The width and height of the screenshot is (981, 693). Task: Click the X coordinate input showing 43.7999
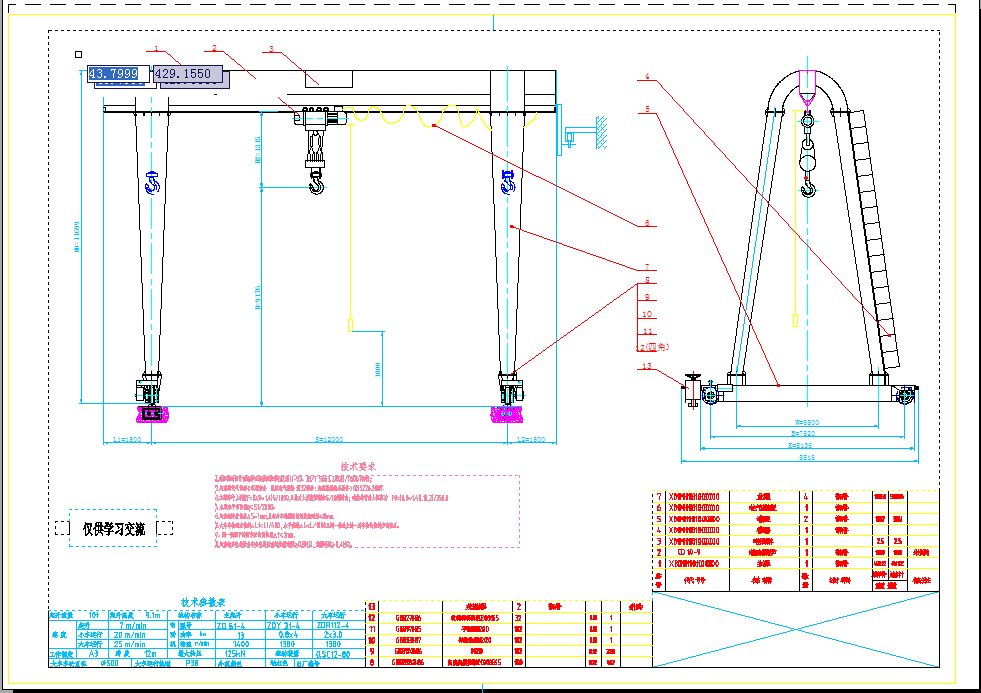pyautogui.click(x=114, y=74)
